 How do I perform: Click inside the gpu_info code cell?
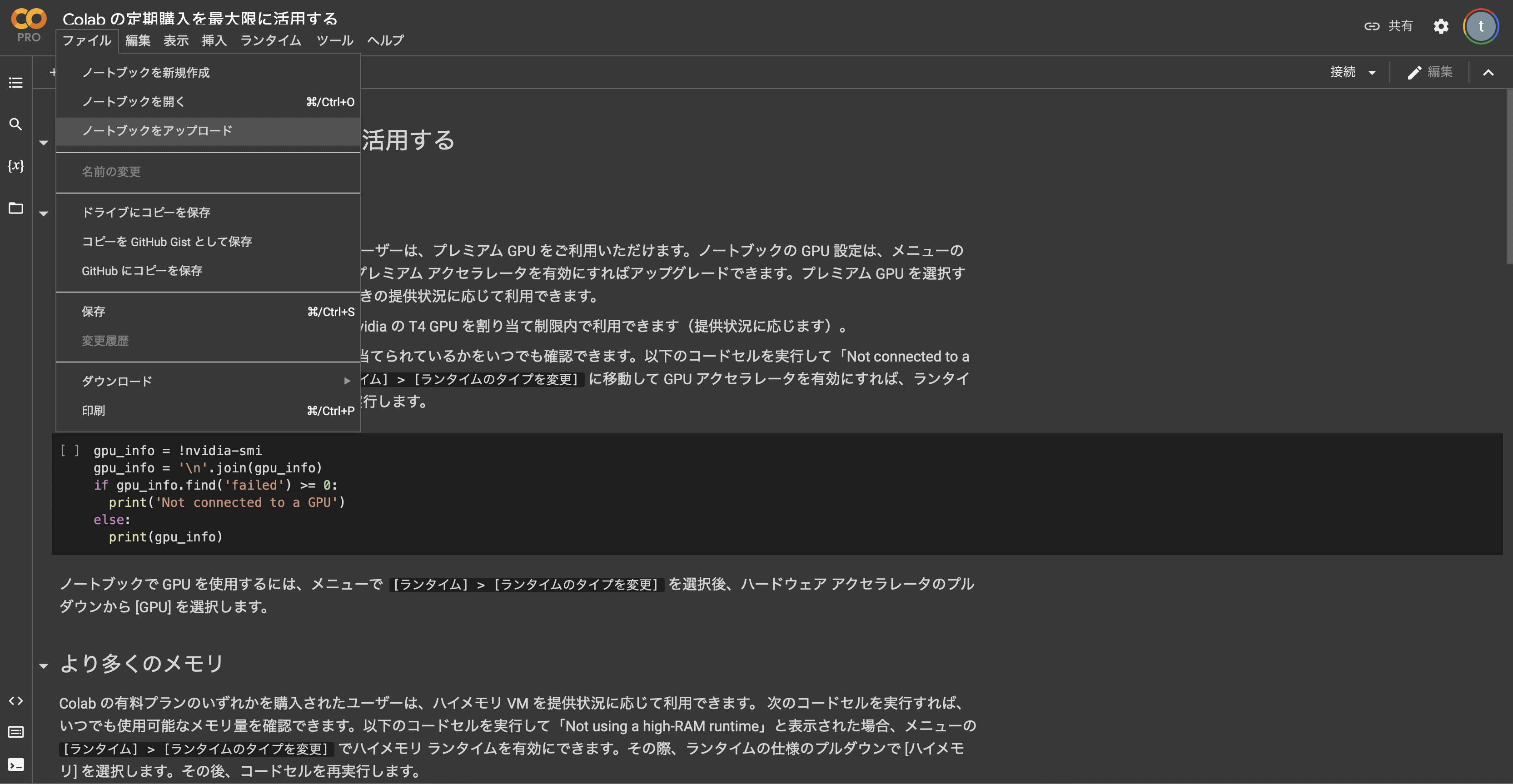[776, 494]
